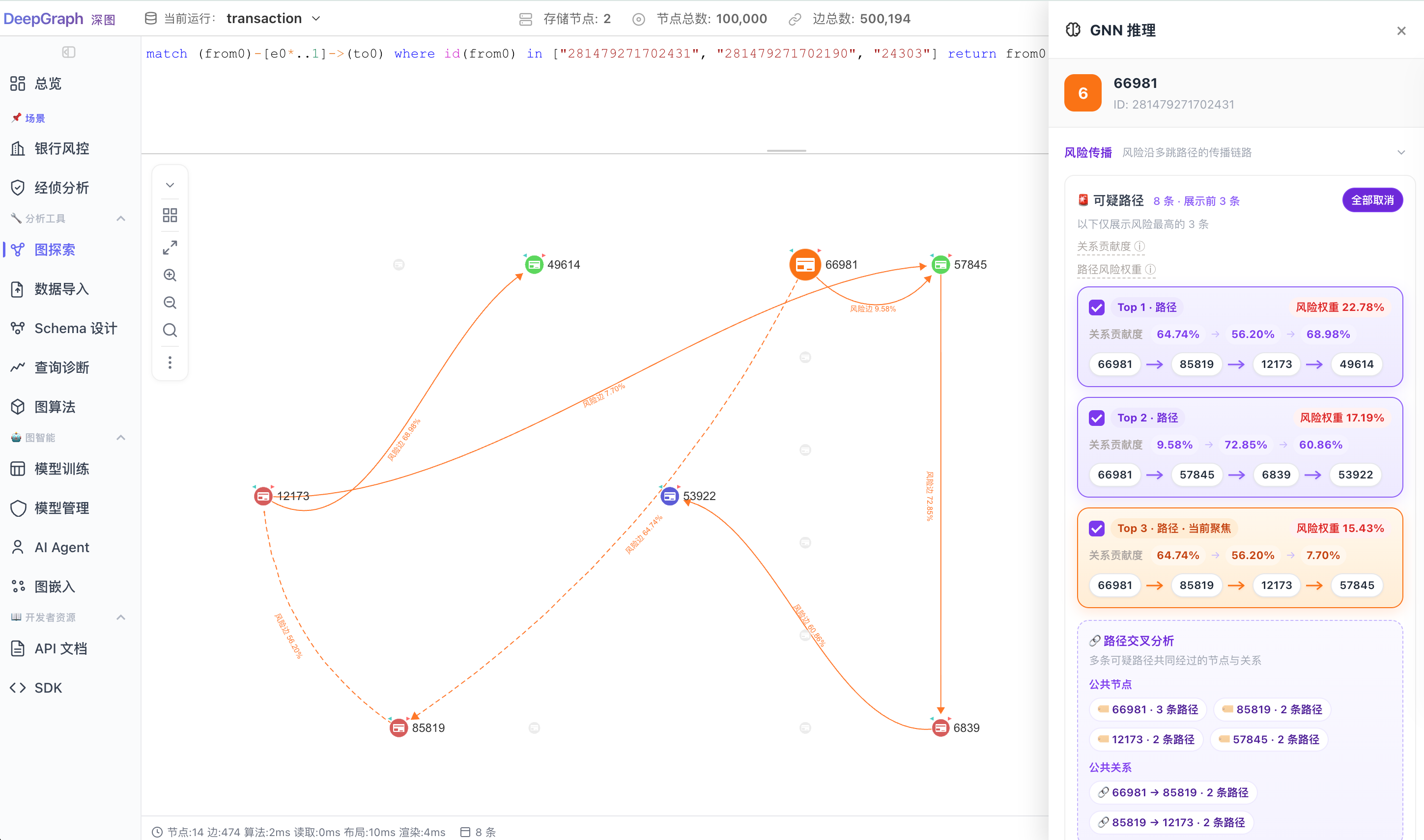Close the GNN 推理 panel
This screenshot has width=1424, height=840.
coord(1401,30)
